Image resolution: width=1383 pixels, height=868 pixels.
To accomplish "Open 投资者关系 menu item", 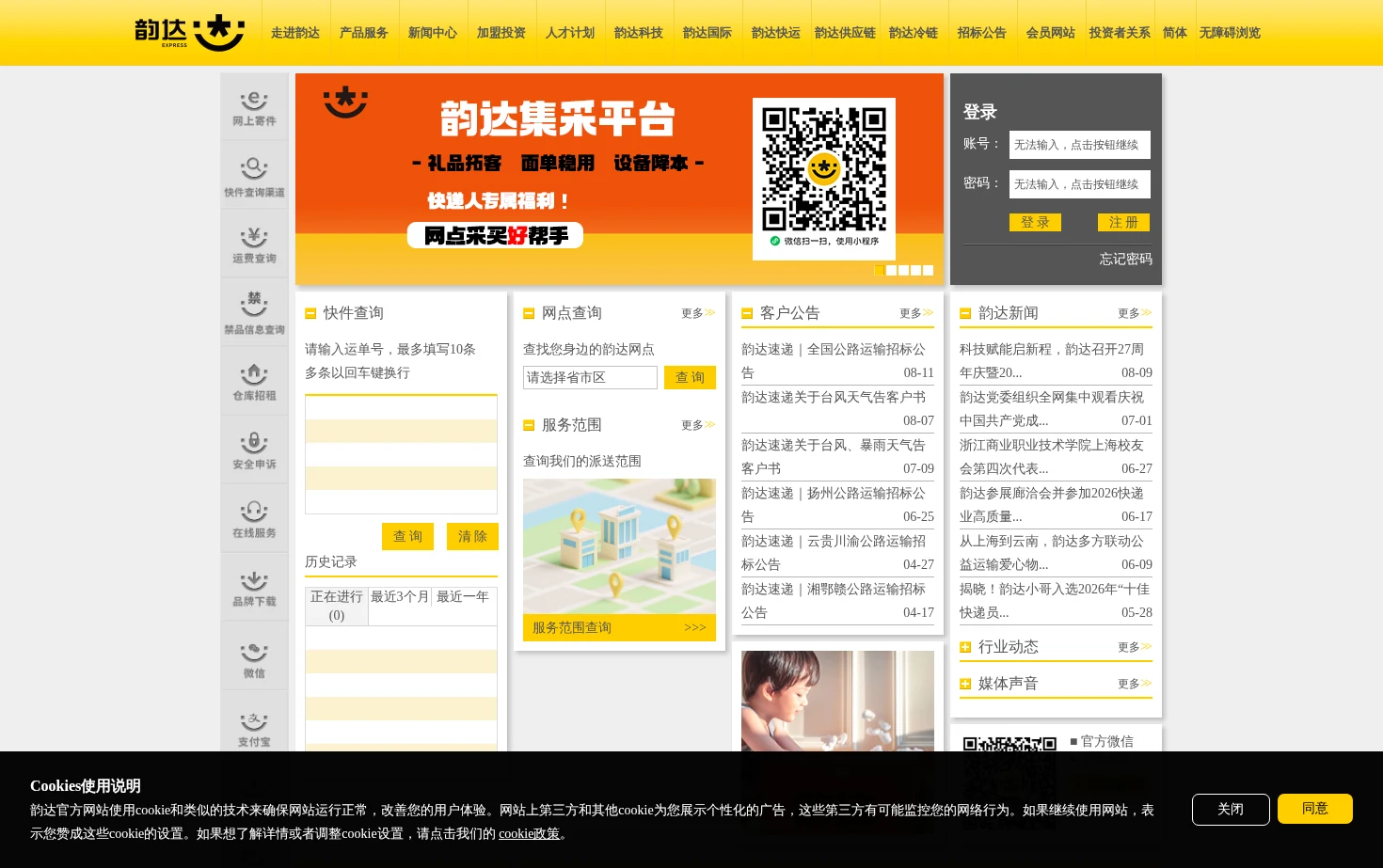I will point(1120,33).
